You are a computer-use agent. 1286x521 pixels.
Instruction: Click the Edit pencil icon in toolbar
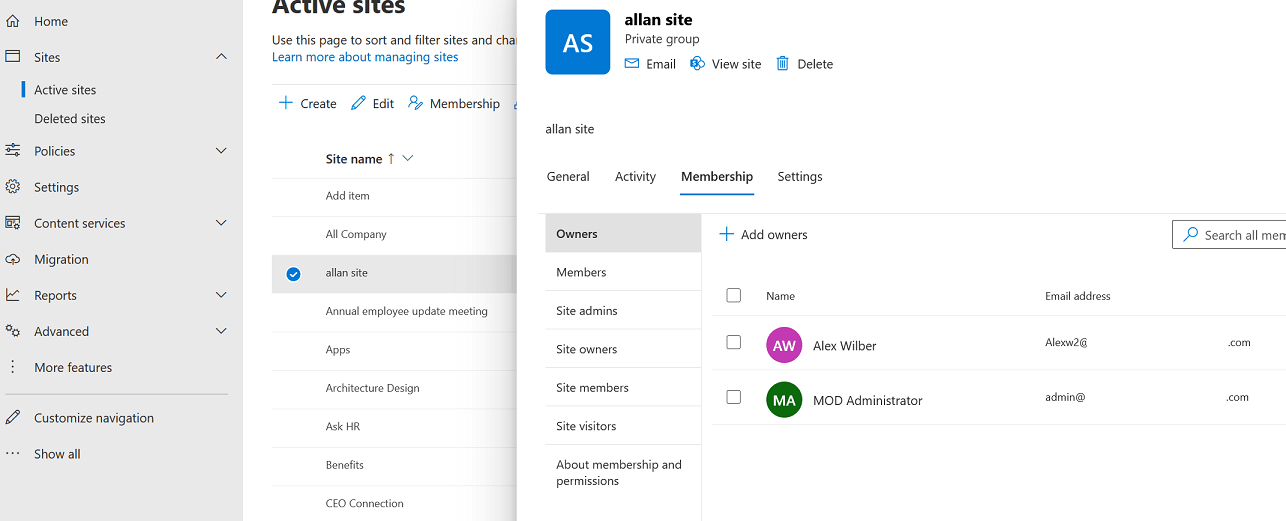tap(358, 103)
